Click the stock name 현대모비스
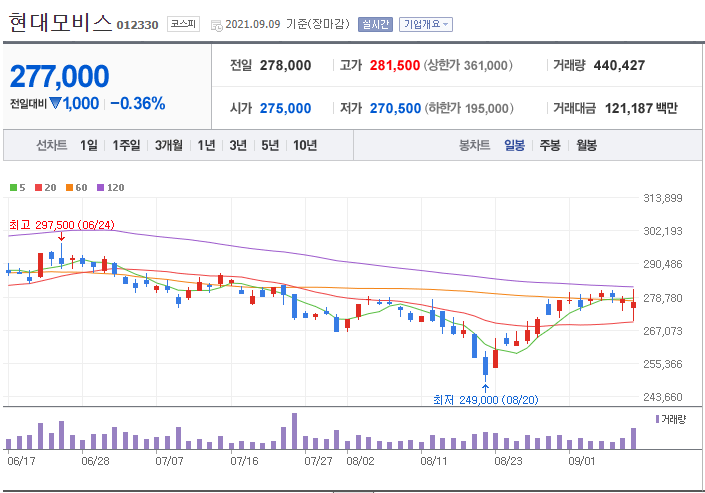The width and height of the screenshot is (705, 493). pos(60,22)
